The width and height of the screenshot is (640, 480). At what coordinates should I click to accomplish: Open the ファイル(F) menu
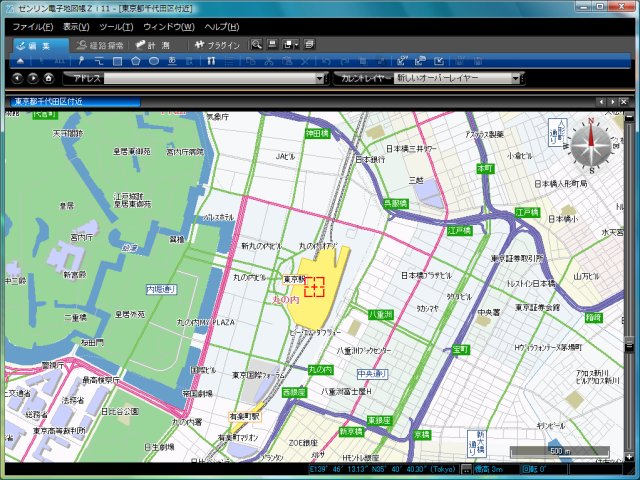33,27
